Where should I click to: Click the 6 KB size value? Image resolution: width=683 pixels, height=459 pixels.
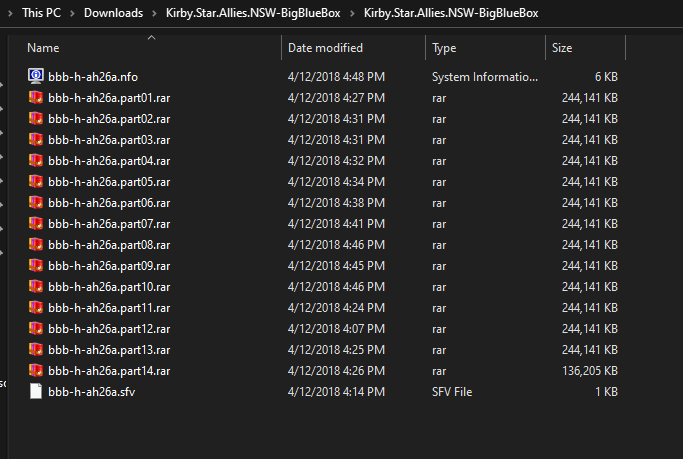(606, 77)
